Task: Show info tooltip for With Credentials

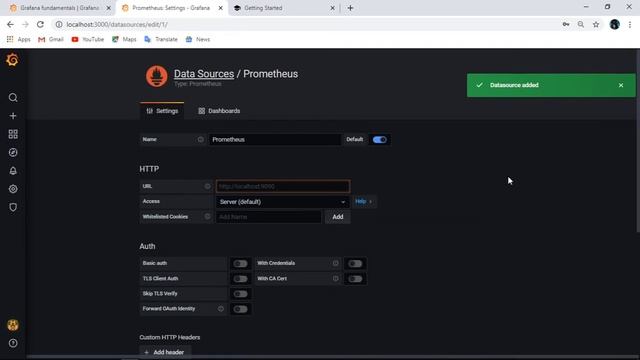Action: click(336, 263)
